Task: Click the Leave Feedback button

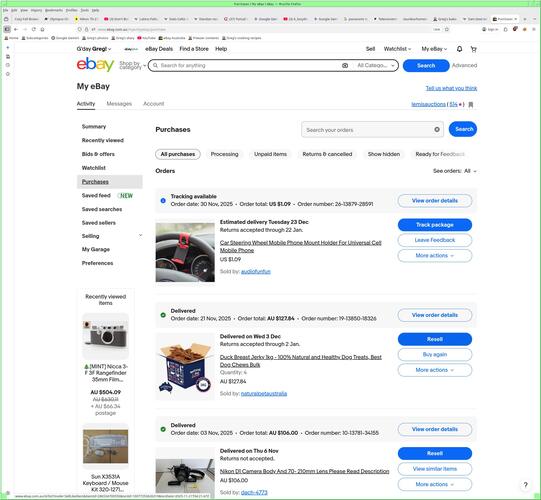Action: click(435, 240)
